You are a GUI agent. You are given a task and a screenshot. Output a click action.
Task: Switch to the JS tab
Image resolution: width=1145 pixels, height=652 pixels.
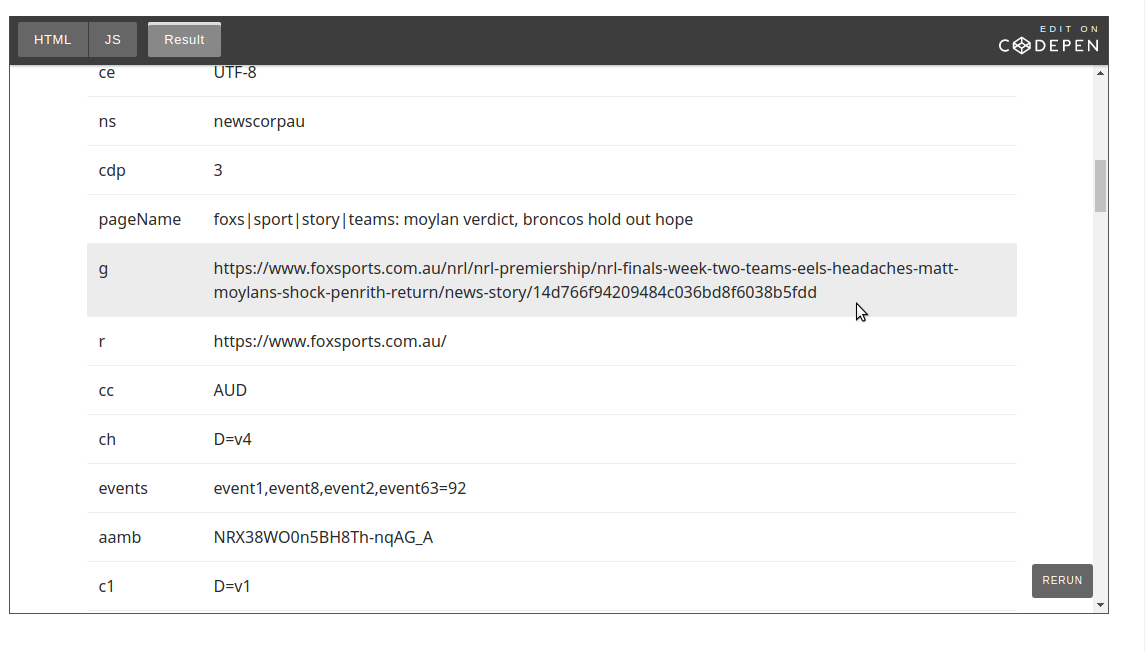pyautogui.click(x=112, y=39)
